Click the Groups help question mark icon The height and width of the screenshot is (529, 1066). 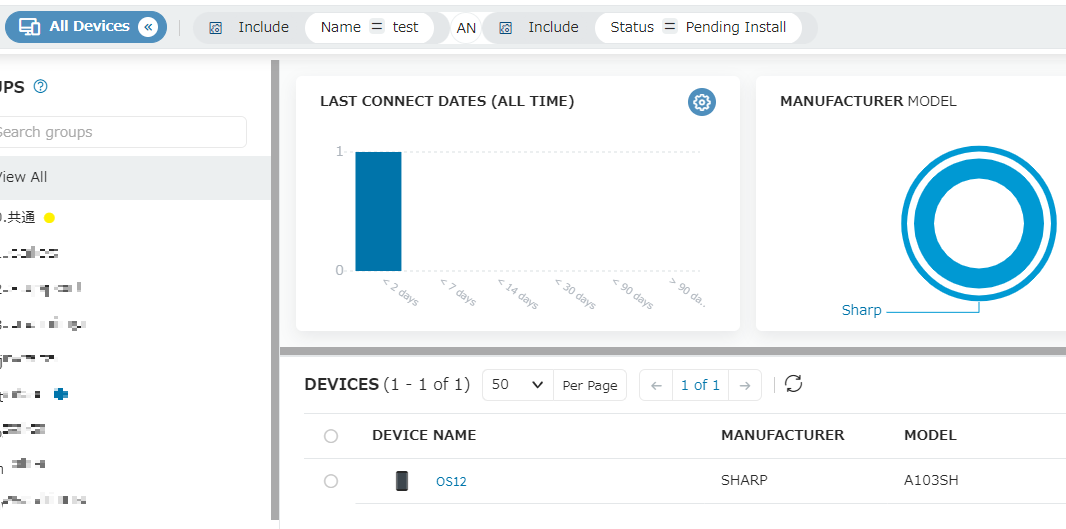[x=41, y=86]
